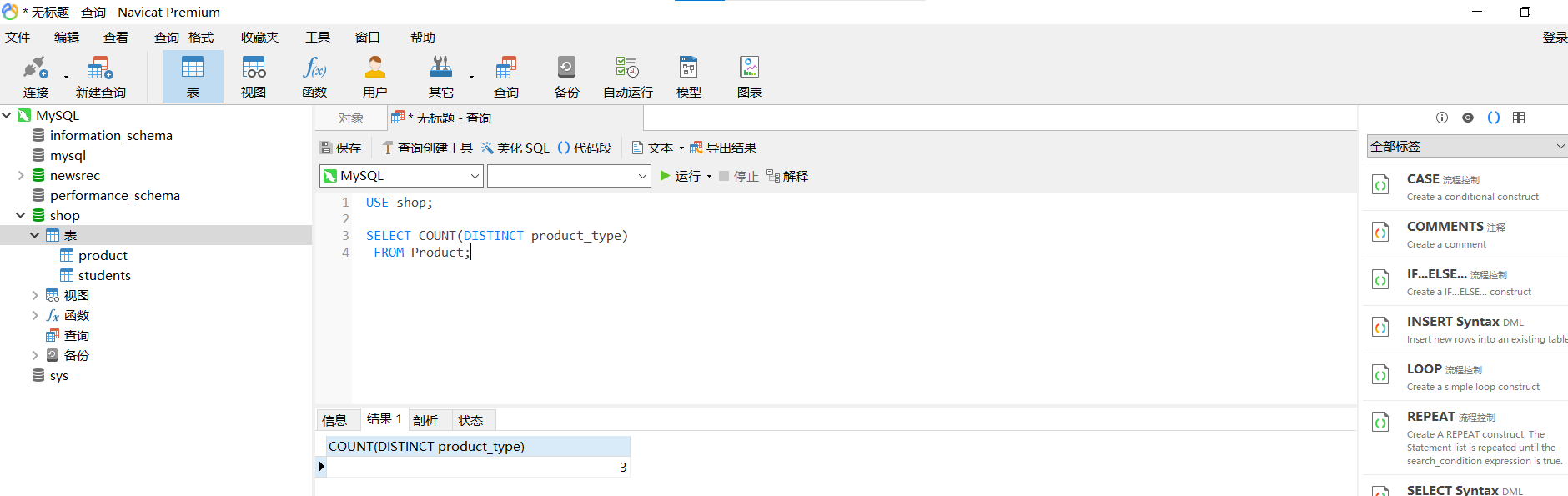The image size is (1568, 496).
Task: Click the 保存 save button
Action: point(340,148)
